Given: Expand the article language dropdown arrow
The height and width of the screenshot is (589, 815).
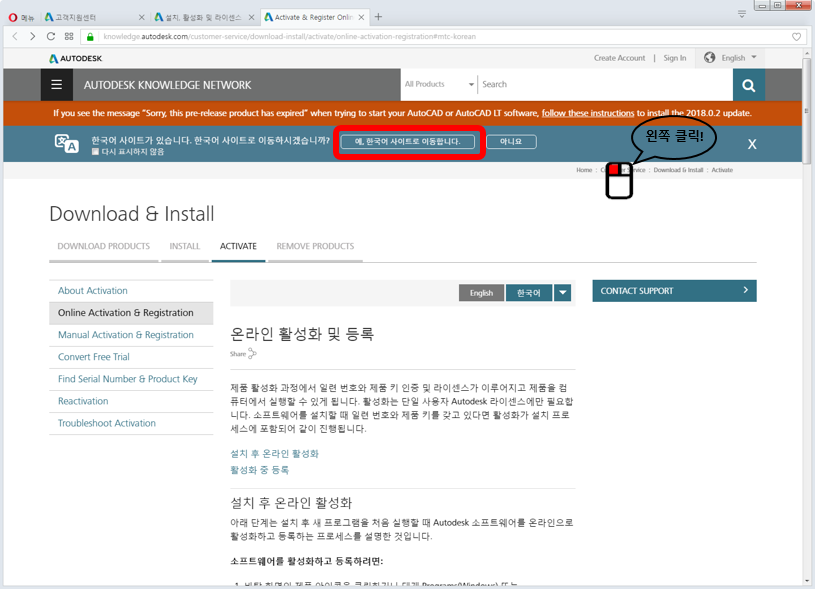Looking at the screenshot, I should tap(562, 293).
